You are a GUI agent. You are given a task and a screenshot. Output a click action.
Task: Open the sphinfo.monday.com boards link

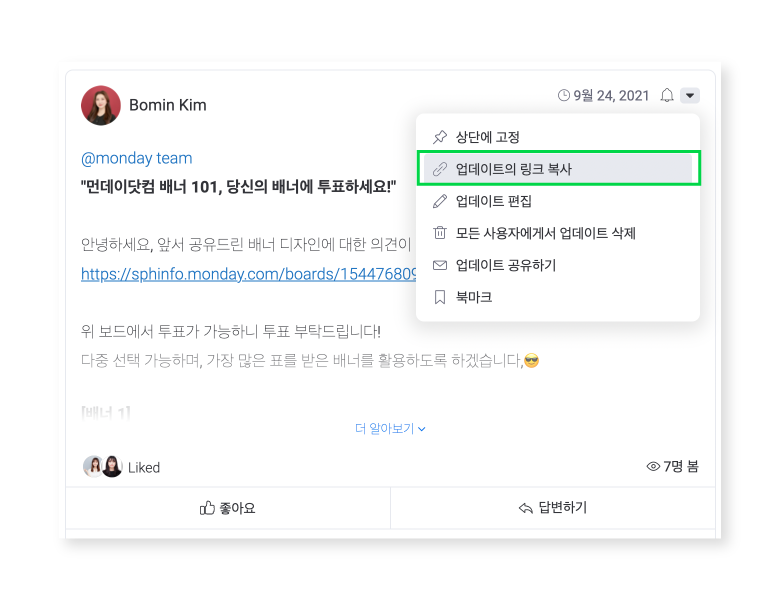248,274
